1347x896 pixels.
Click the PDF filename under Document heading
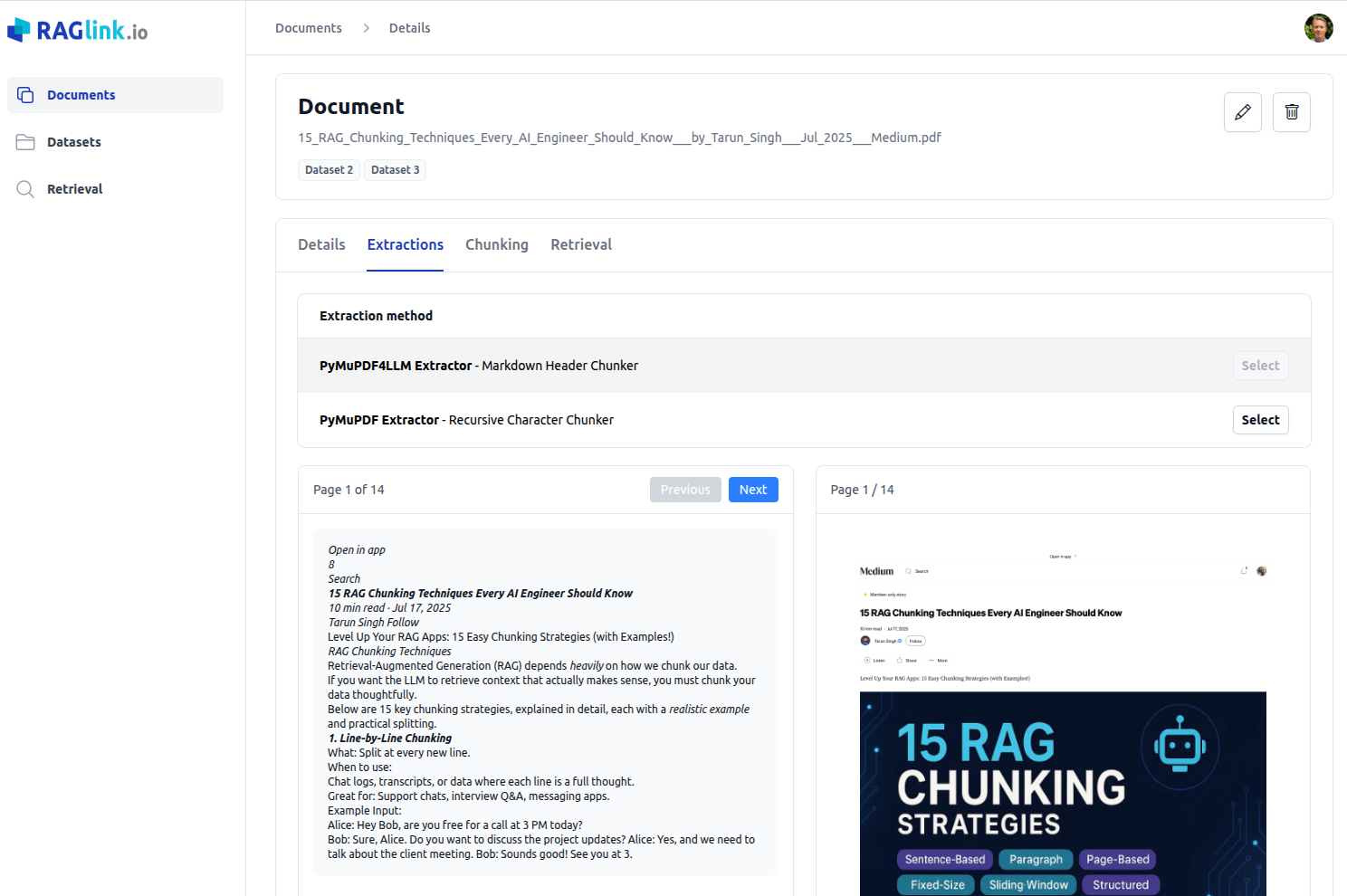pyautogui.click(x=619, y=138)
